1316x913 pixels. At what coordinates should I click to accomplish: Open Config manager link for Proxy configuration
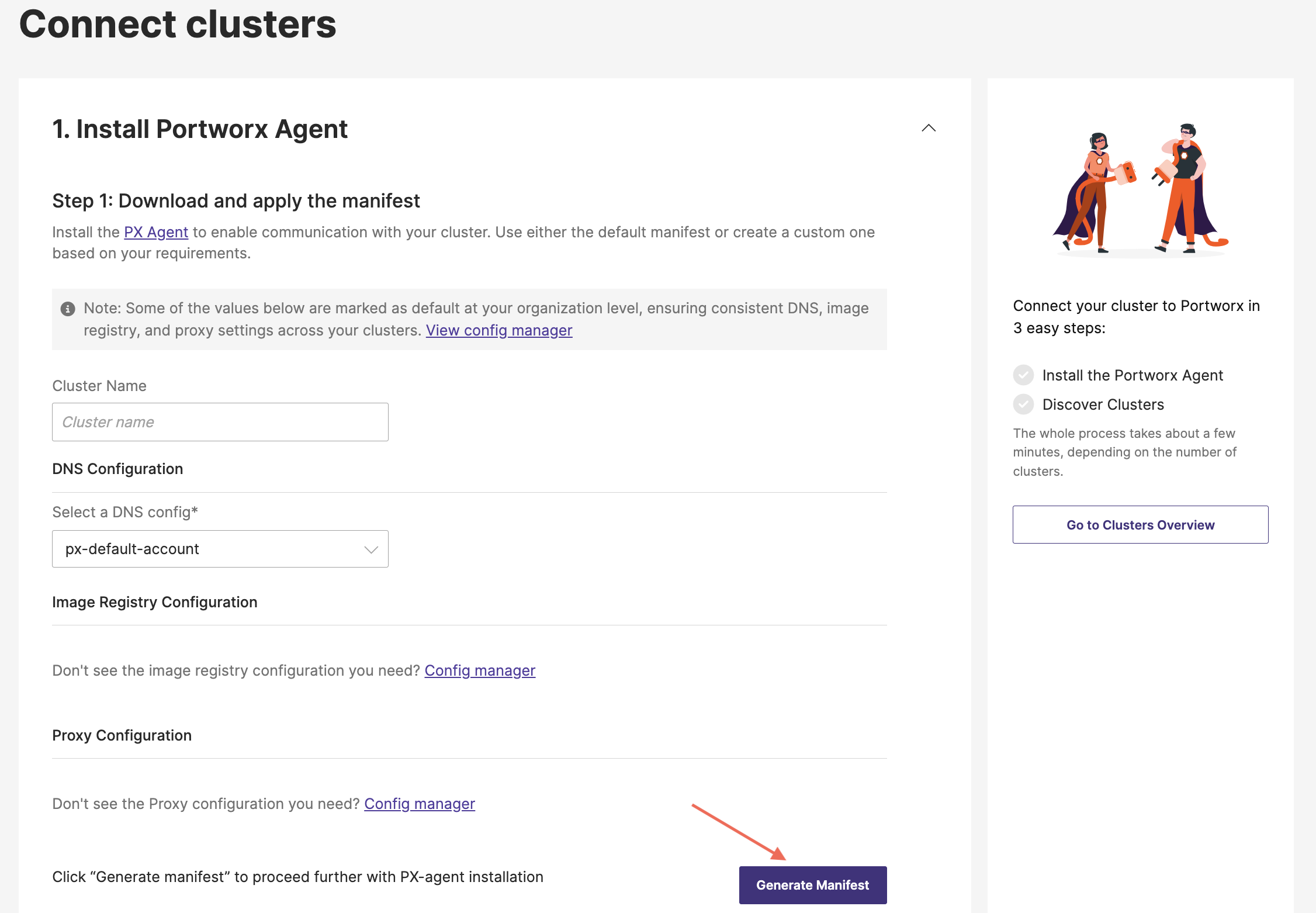(x=419, y=804)
